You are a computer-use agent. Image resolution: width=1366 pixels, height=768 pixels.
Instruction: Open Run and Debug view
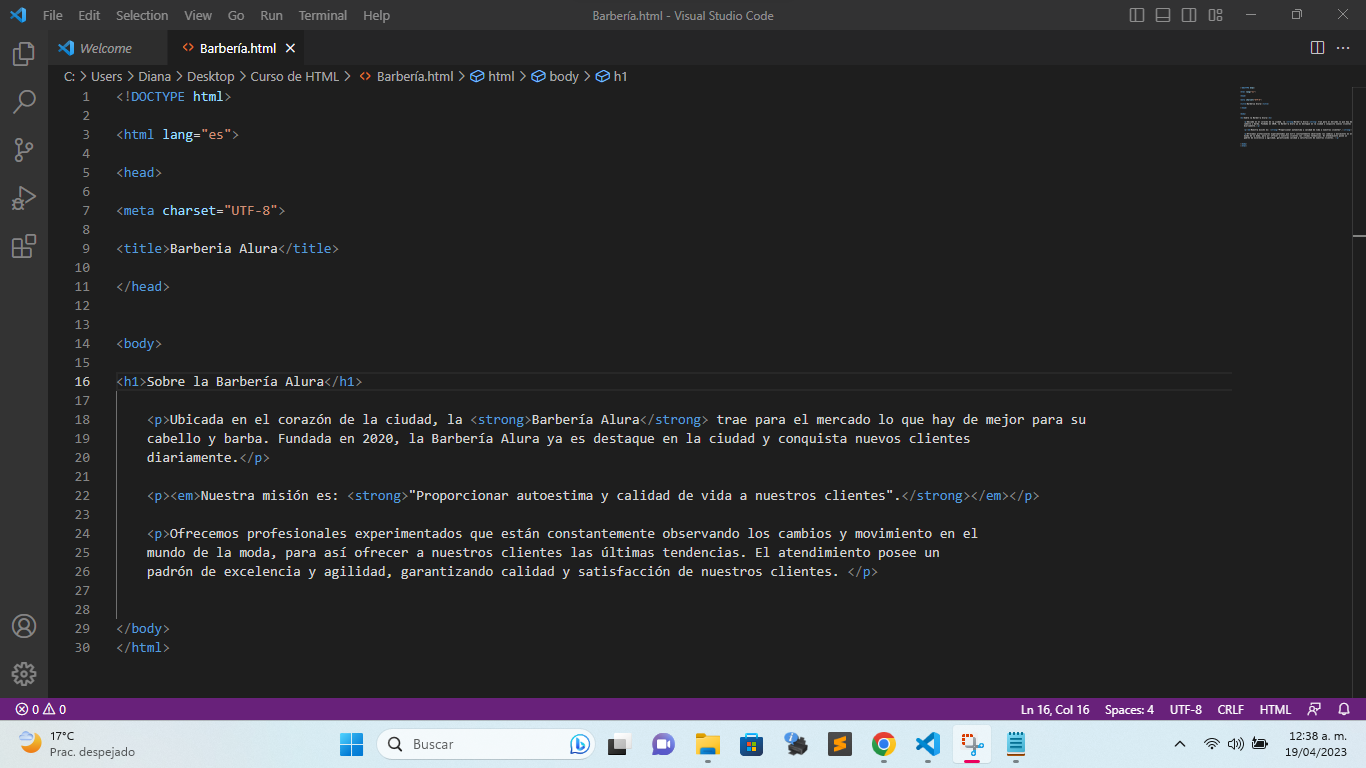tap(24, 198)
